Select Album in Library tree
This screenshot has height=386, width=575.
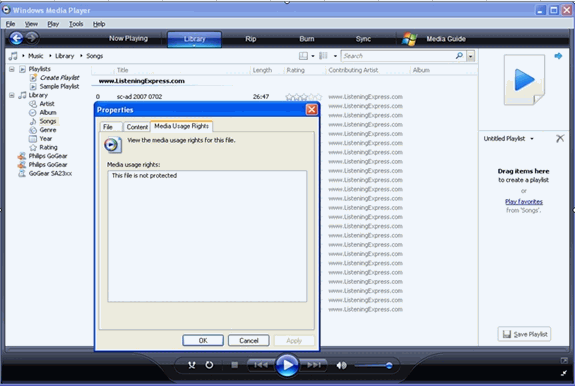(48, 113)
